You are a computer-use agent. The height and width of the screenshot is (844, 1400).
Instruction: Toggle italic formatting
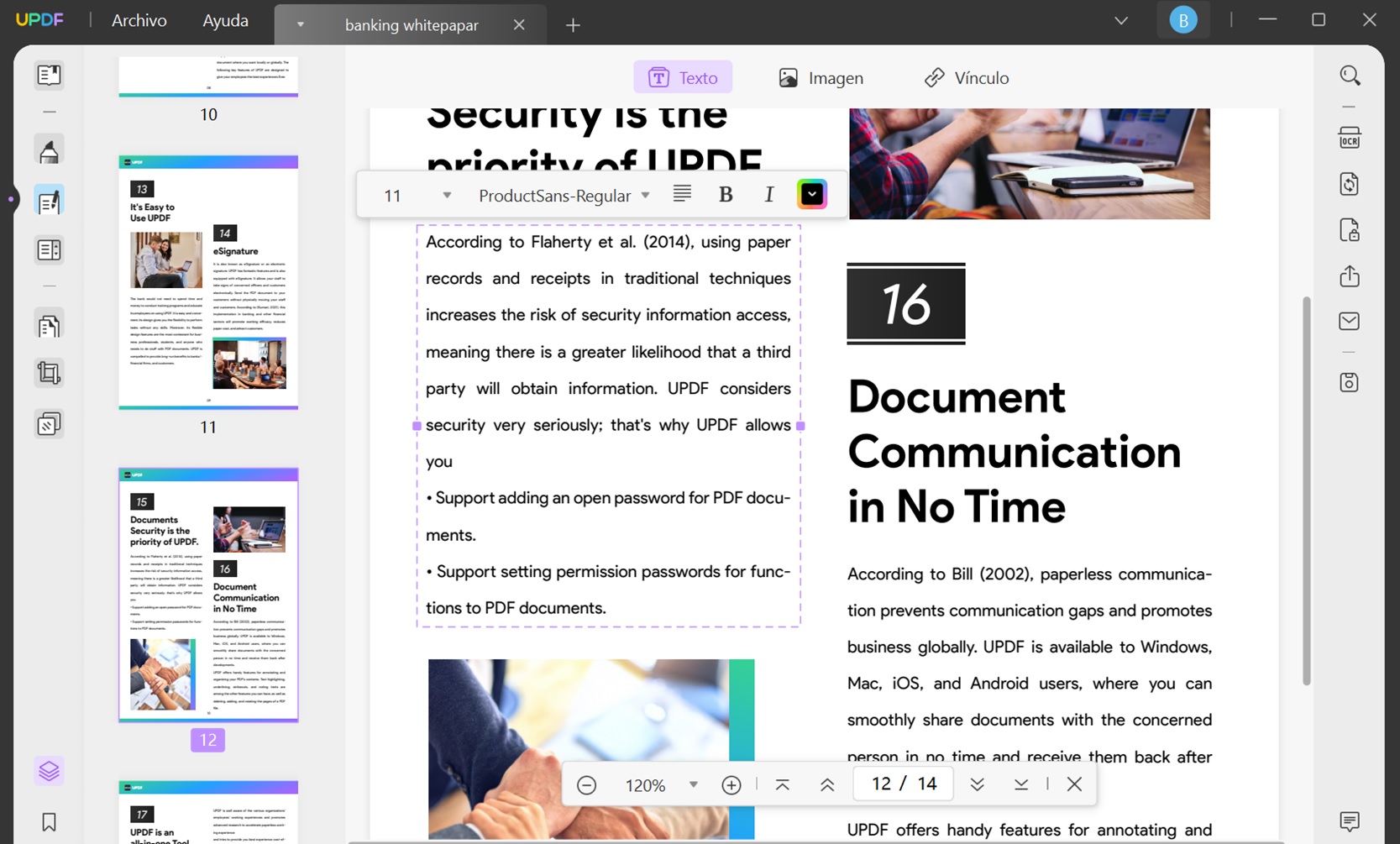pyautogui.click(x=768, y=195)
